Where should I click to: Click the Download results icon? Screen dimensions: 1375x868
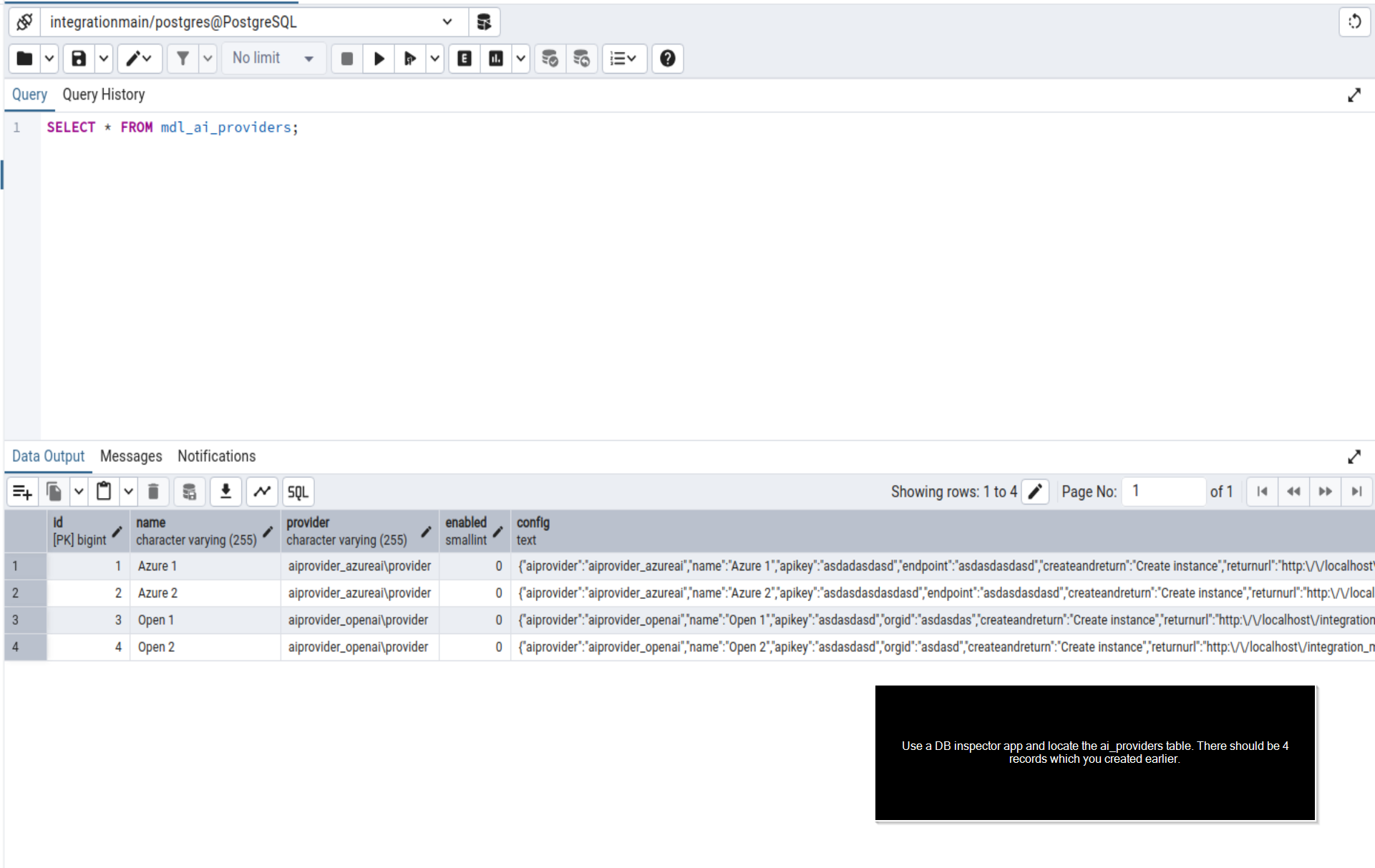point(225,492)
